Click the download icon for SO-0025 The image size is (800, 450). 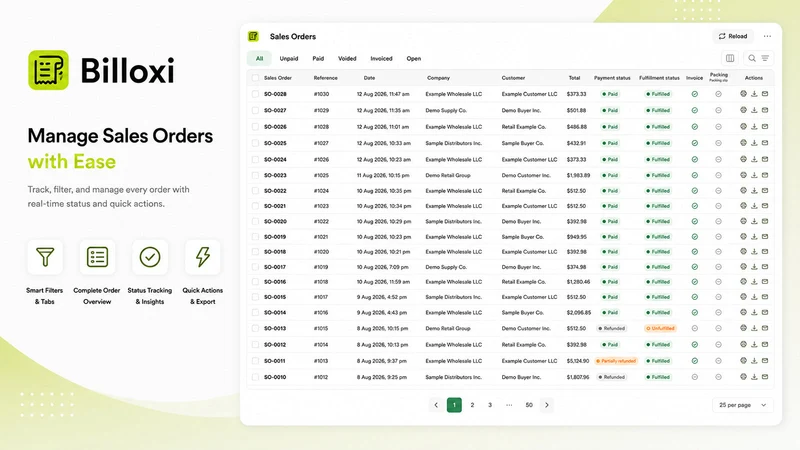[754, 143]
